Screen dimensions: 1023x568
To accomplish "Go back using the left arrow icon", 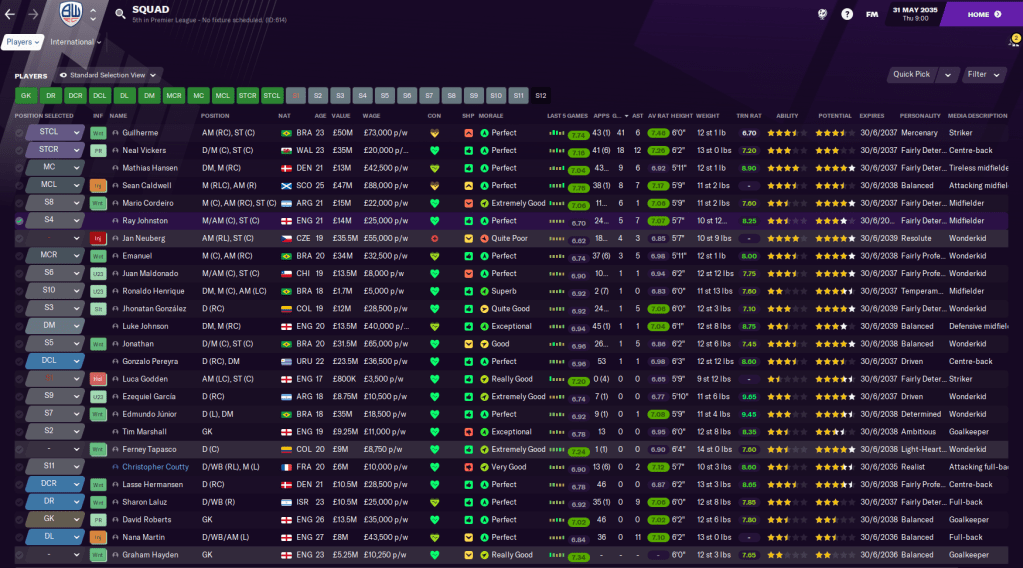I will pyautogui.click(x=10, y=14).
